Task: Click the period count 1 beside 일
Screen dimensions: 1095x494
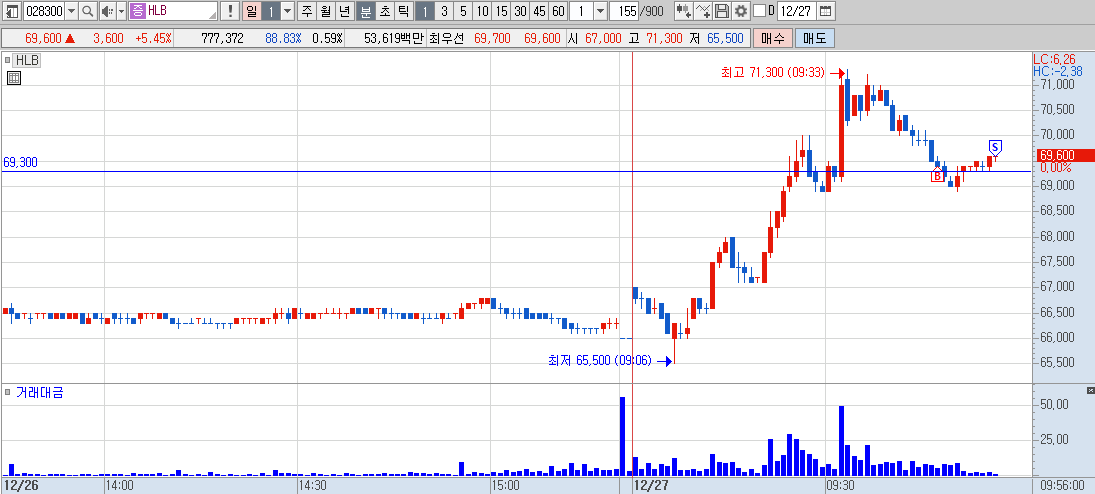Action: pyautogui.click(x=271, y=10)
